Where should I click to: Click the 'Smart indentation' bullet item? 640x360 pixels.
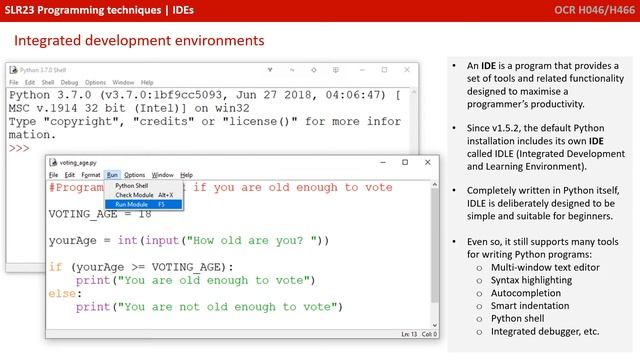530,306
